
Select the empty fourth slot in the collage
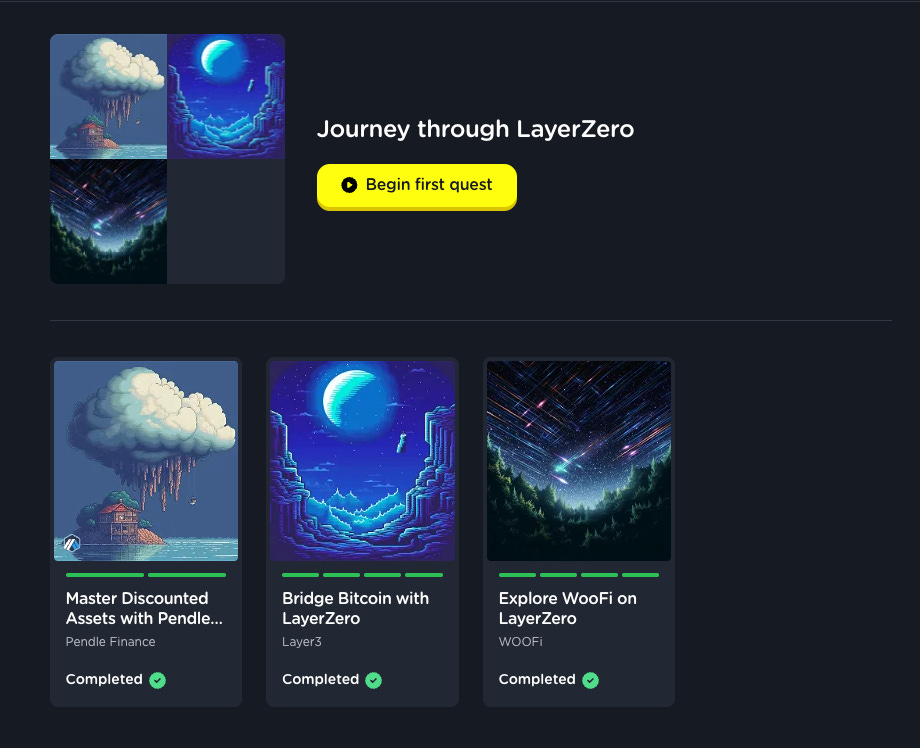point(226,222)
